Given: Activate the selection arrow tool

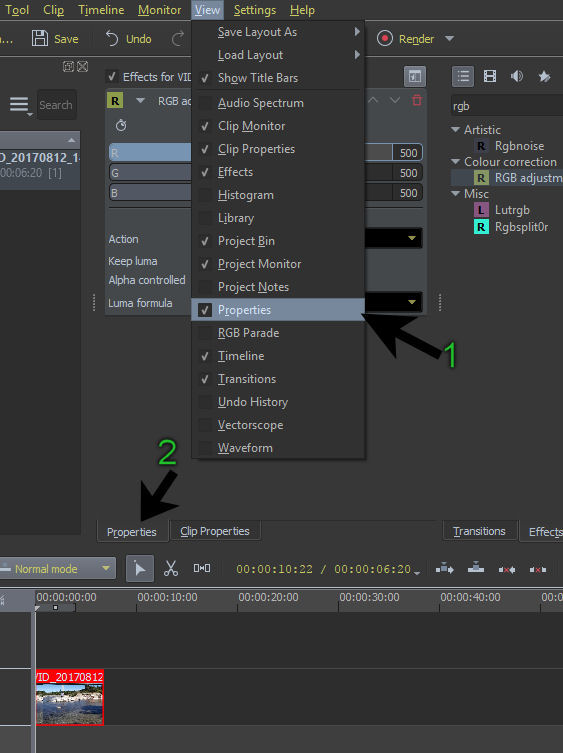Looking at the screenshot, I should pyautogui.click(x=140, y=569).
